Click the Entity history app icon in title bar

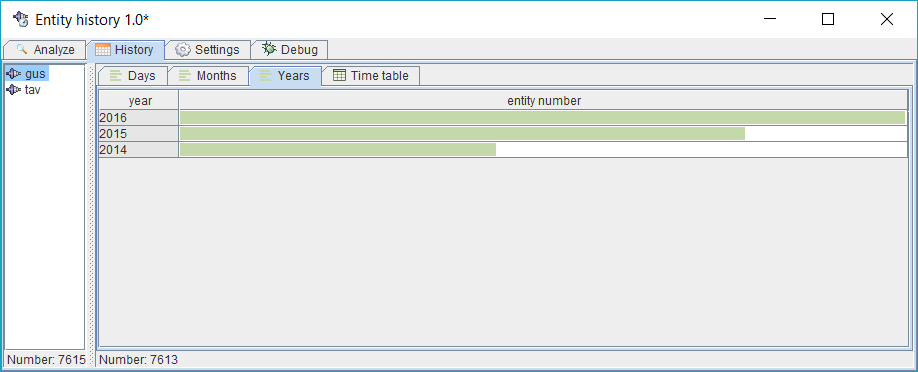click(x=20, y=19)
